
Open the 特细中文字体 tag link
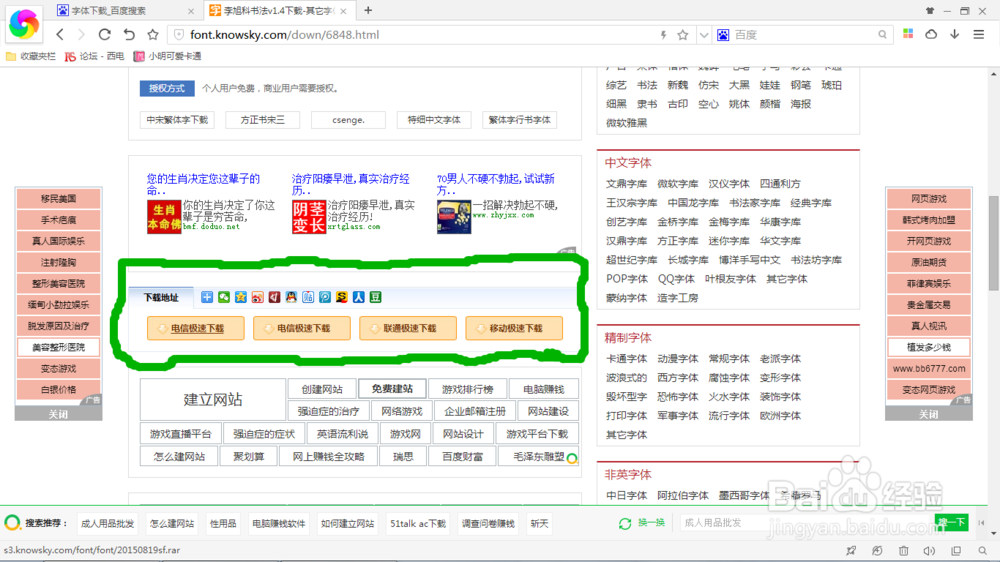coord(434,120)
